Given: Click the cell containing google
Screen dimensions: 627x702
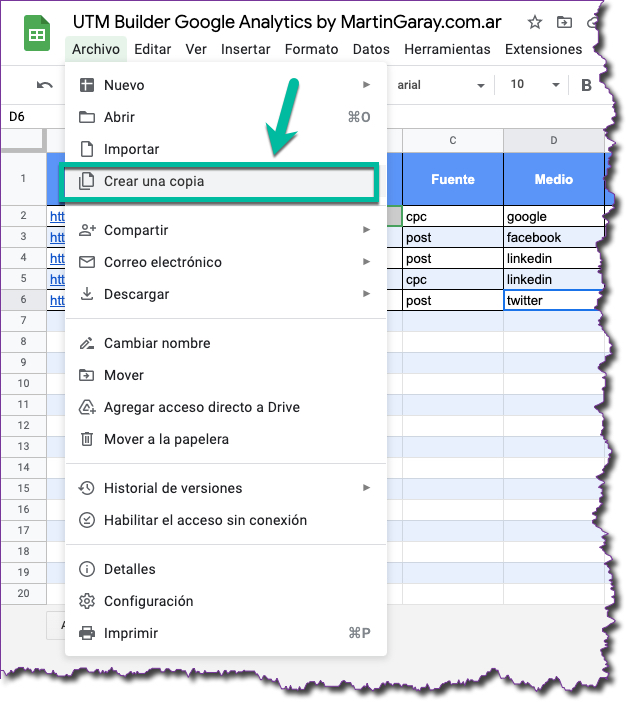Looking at the screenshot, I should (554, 216).
